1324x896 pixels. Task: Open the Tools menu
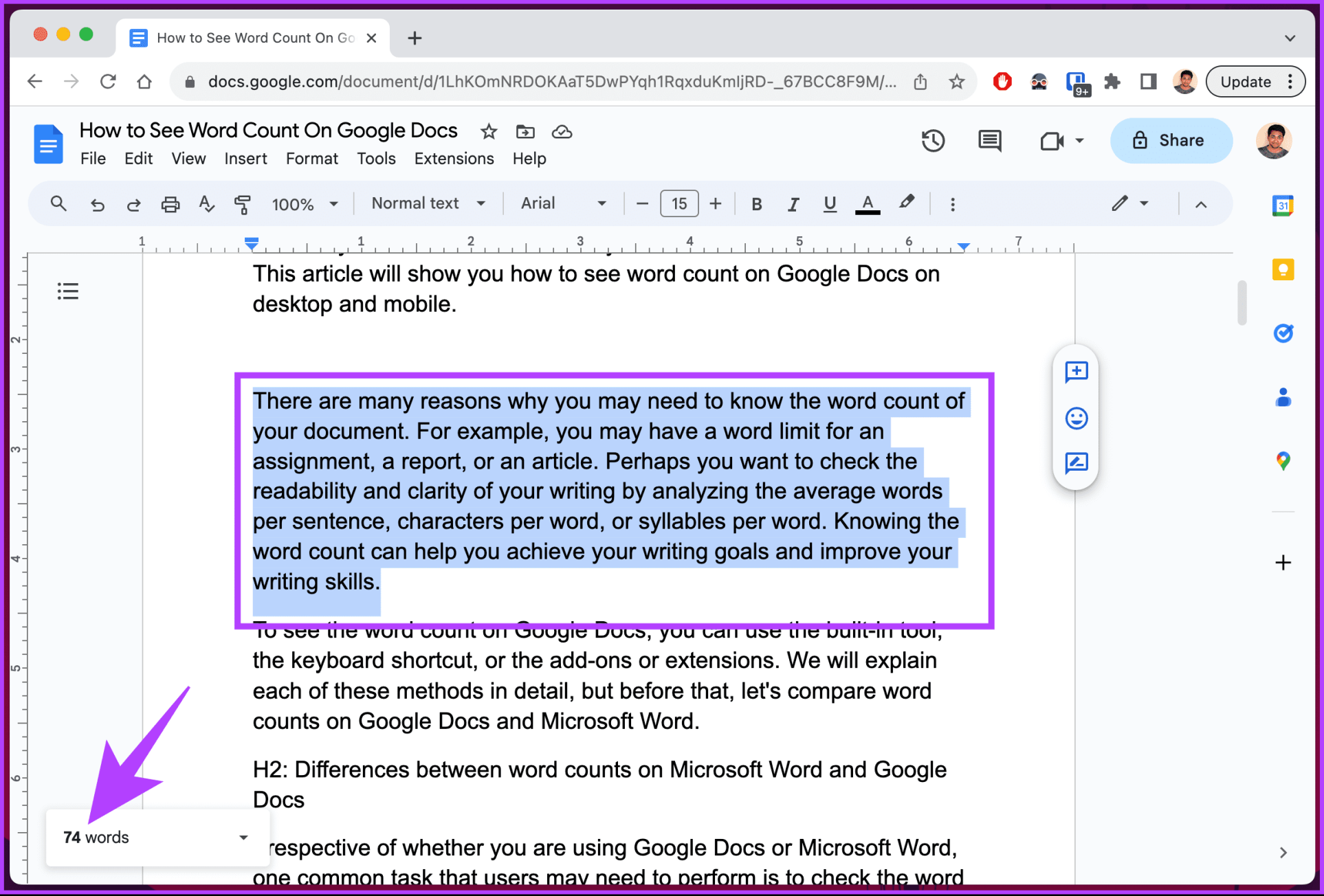tap(376, 159)
